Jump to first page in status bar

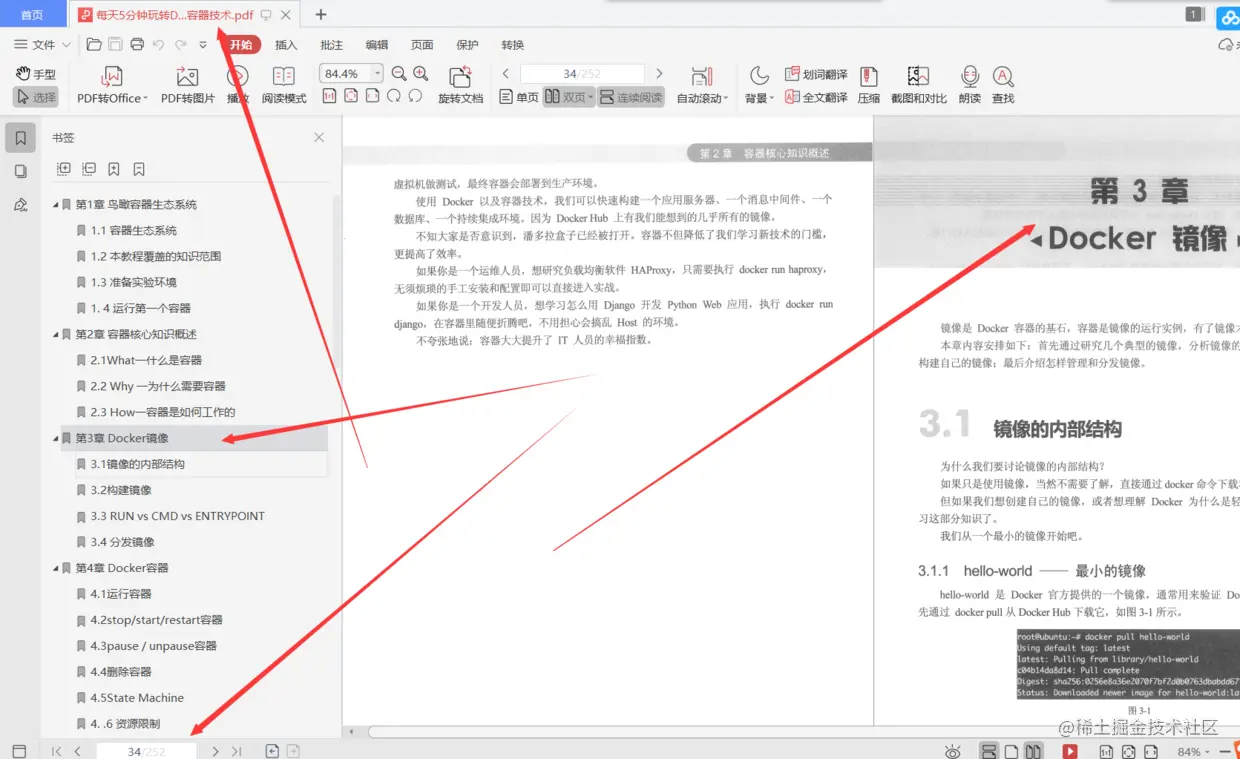coord(56,751)
